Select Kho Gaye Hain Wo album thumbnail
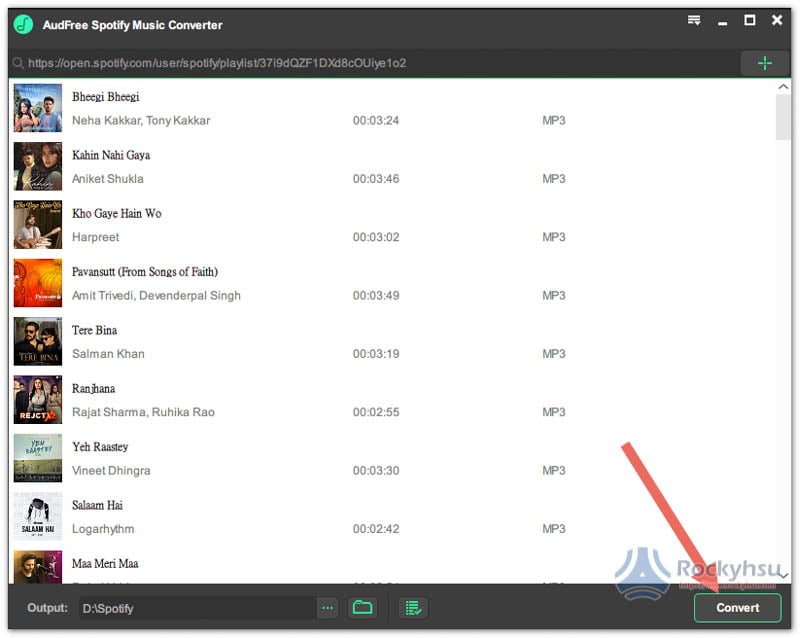The width and height of the screenshot is (800, 638). click(x=38, y=225)
